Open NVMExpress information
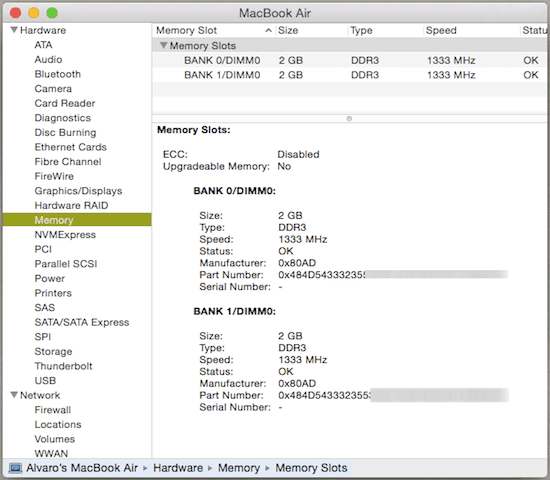 (65, 235)
